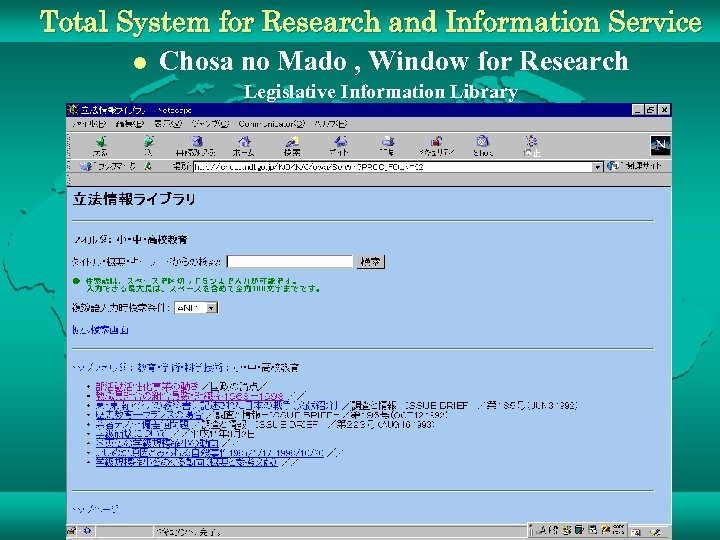The height and width of the screenshot is (540, 720).
Task: Click the status bar message text
Action: point(188,532)
